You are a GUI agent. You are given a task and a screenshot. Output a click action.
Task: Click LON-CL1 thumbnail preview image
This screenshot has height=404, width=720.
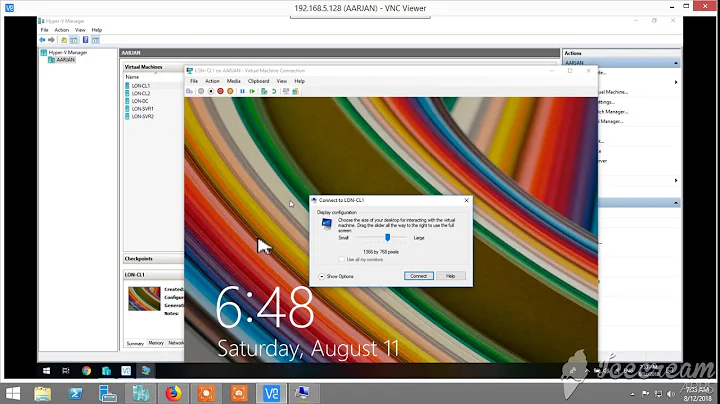coord(144,299)
